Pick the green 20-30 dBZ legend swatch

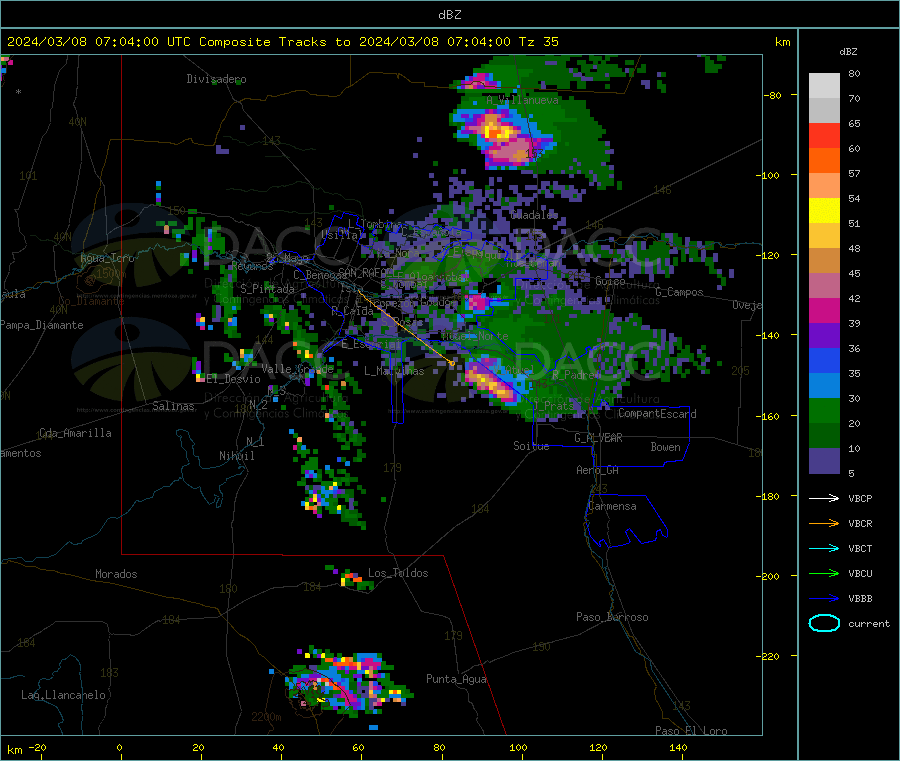[824, 410]
